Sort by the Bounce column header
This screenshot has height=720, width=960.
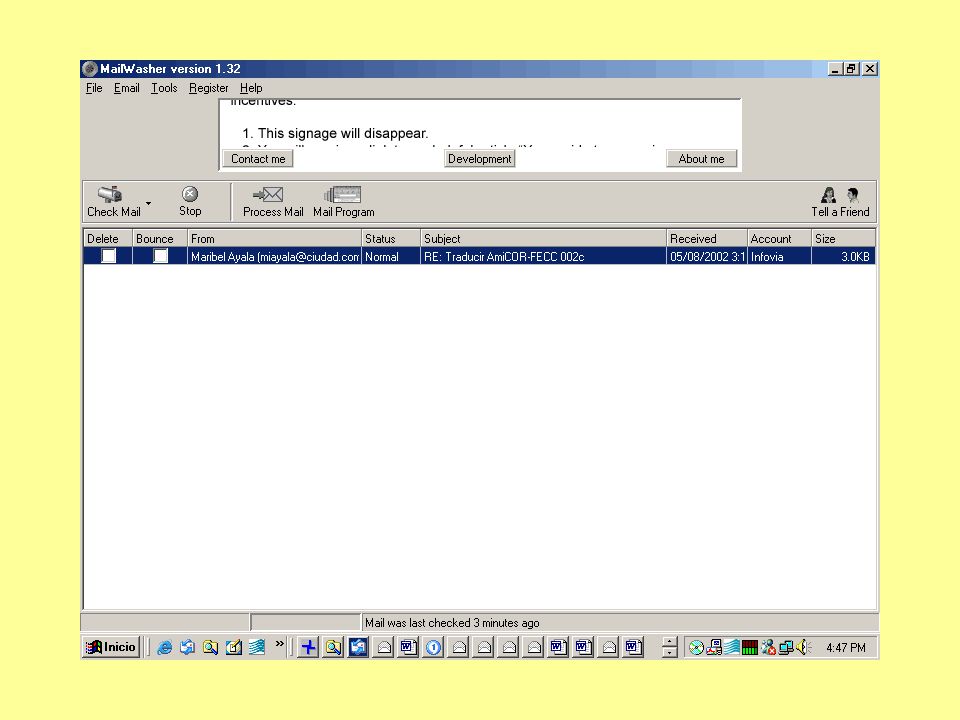[160, 238]
